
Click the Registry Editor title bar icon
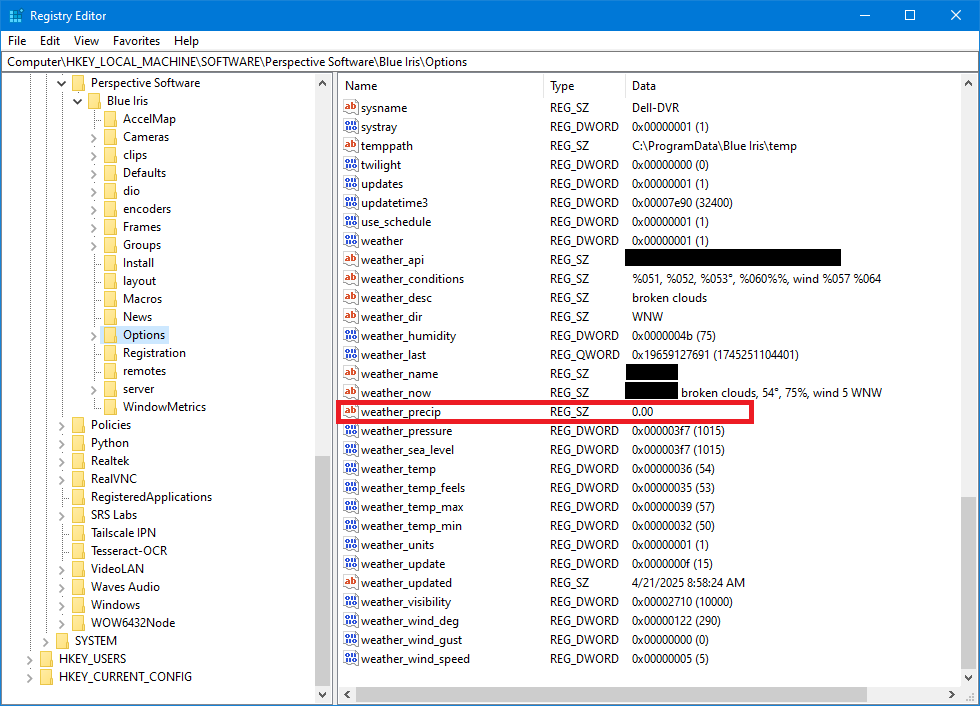point(16,16)
